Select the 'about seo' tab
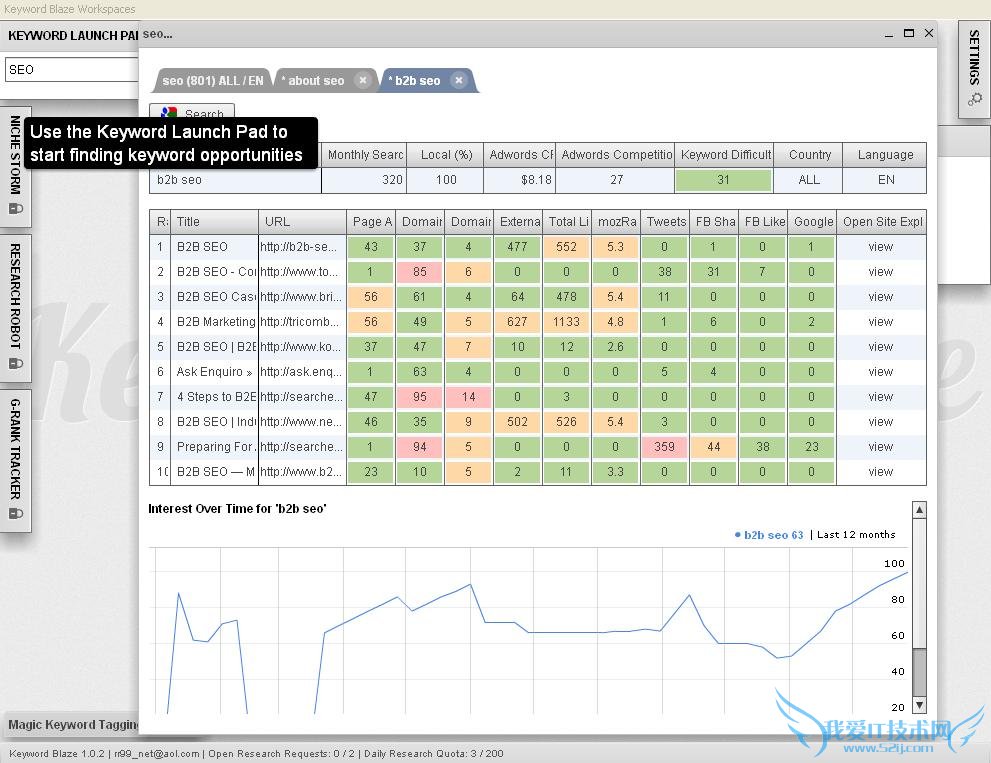Image resolution: width=991 pixels, height=763 pixels. coord(315,81)
